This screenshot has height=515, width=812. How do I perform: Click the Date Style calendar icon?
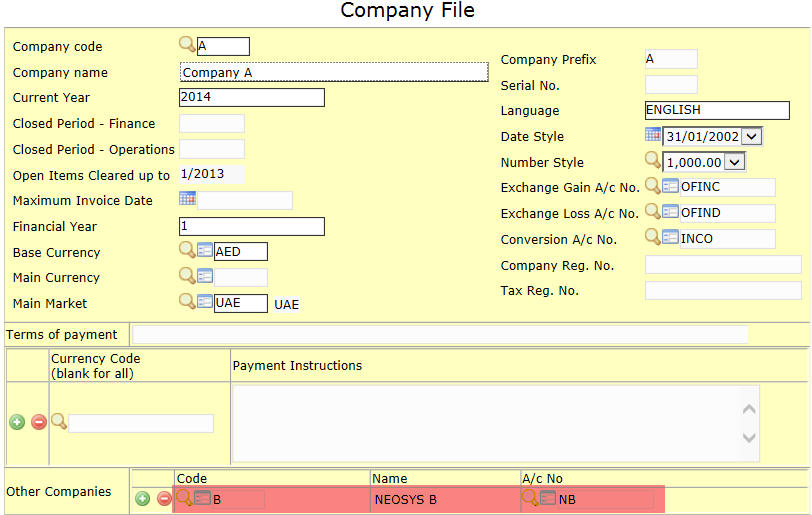click(x=653, y=135)
